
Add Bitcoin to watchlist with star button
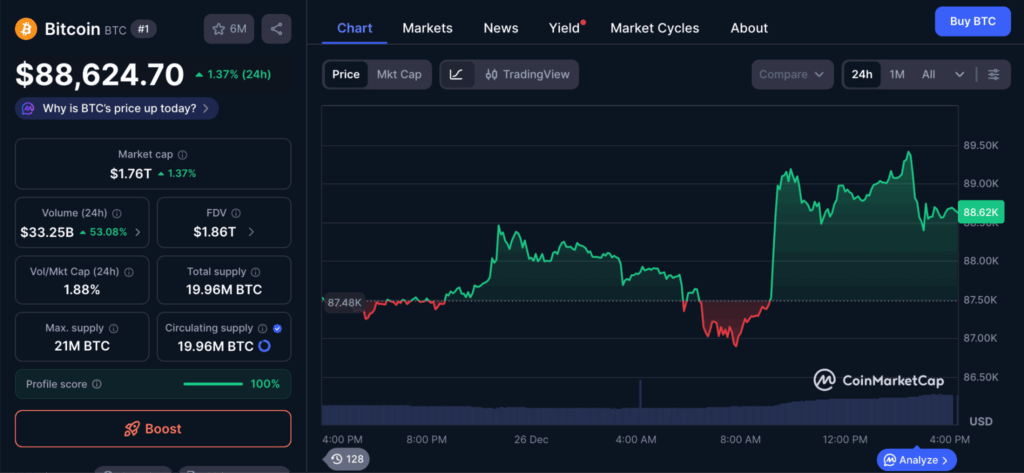coord(228,29)
